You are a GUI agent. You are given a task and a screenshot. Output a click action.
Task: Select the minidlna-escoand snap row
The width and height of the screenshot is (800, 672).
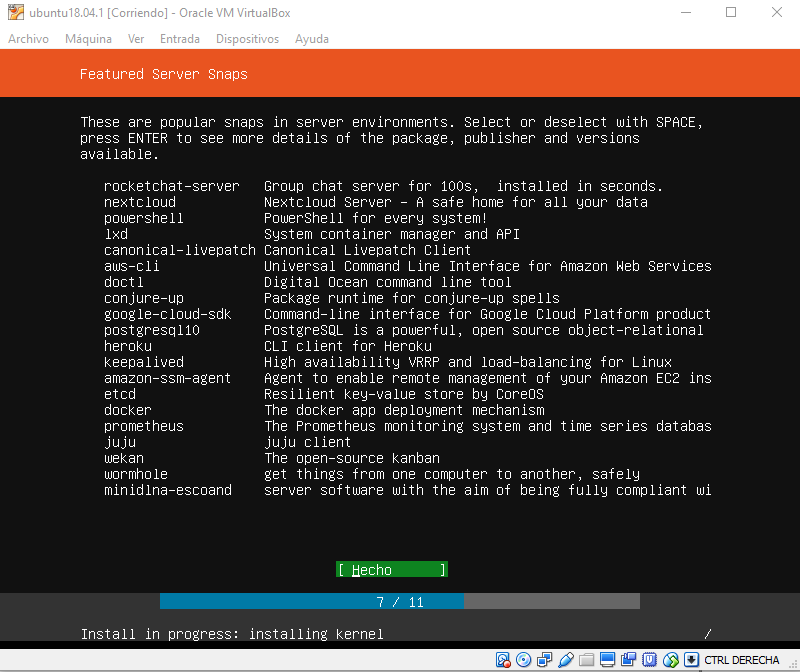pos(408,490)
